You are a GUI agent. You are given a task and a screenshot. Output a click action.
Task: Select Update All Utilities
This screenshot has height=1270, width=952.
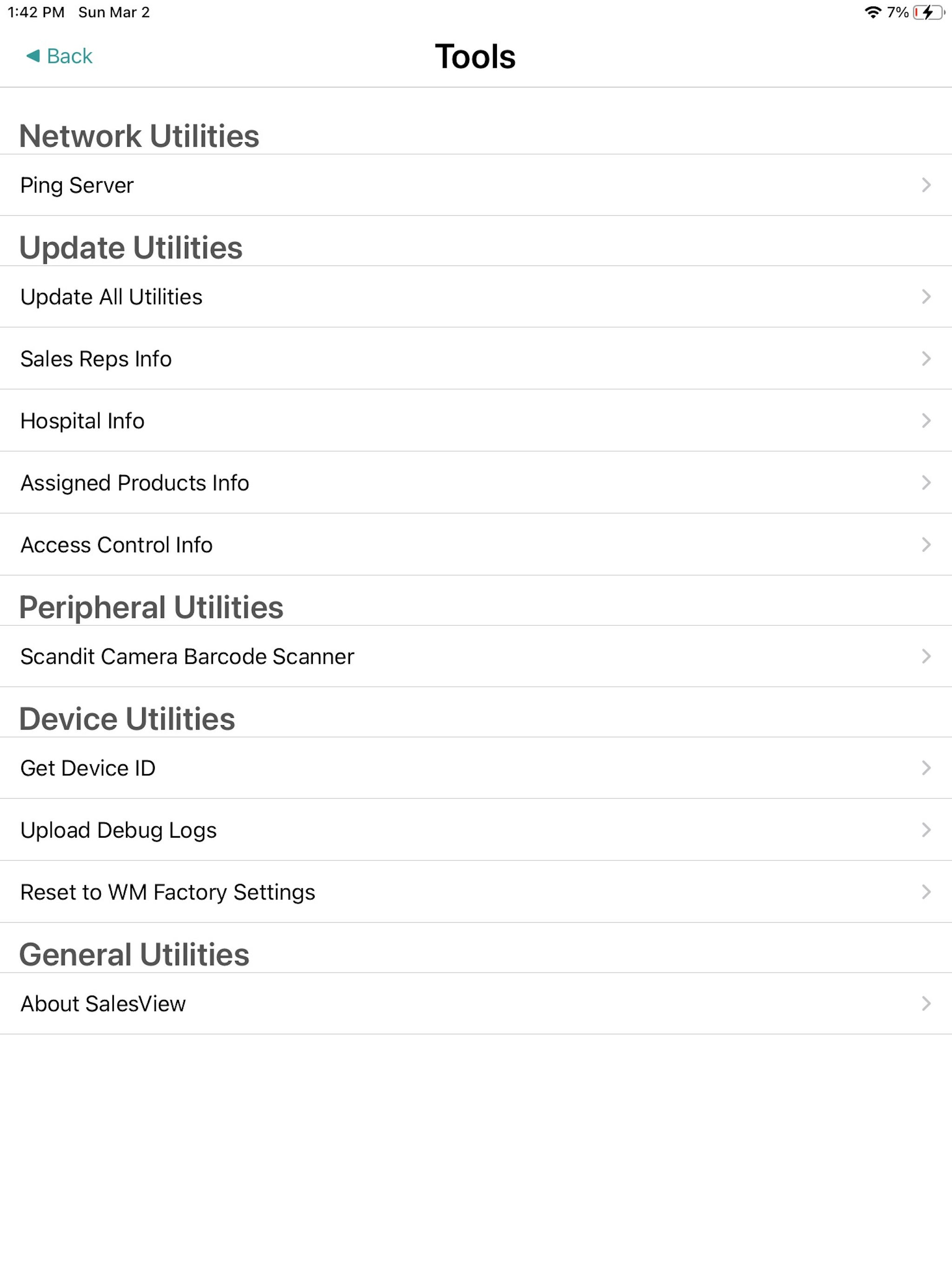pos(476,297)
